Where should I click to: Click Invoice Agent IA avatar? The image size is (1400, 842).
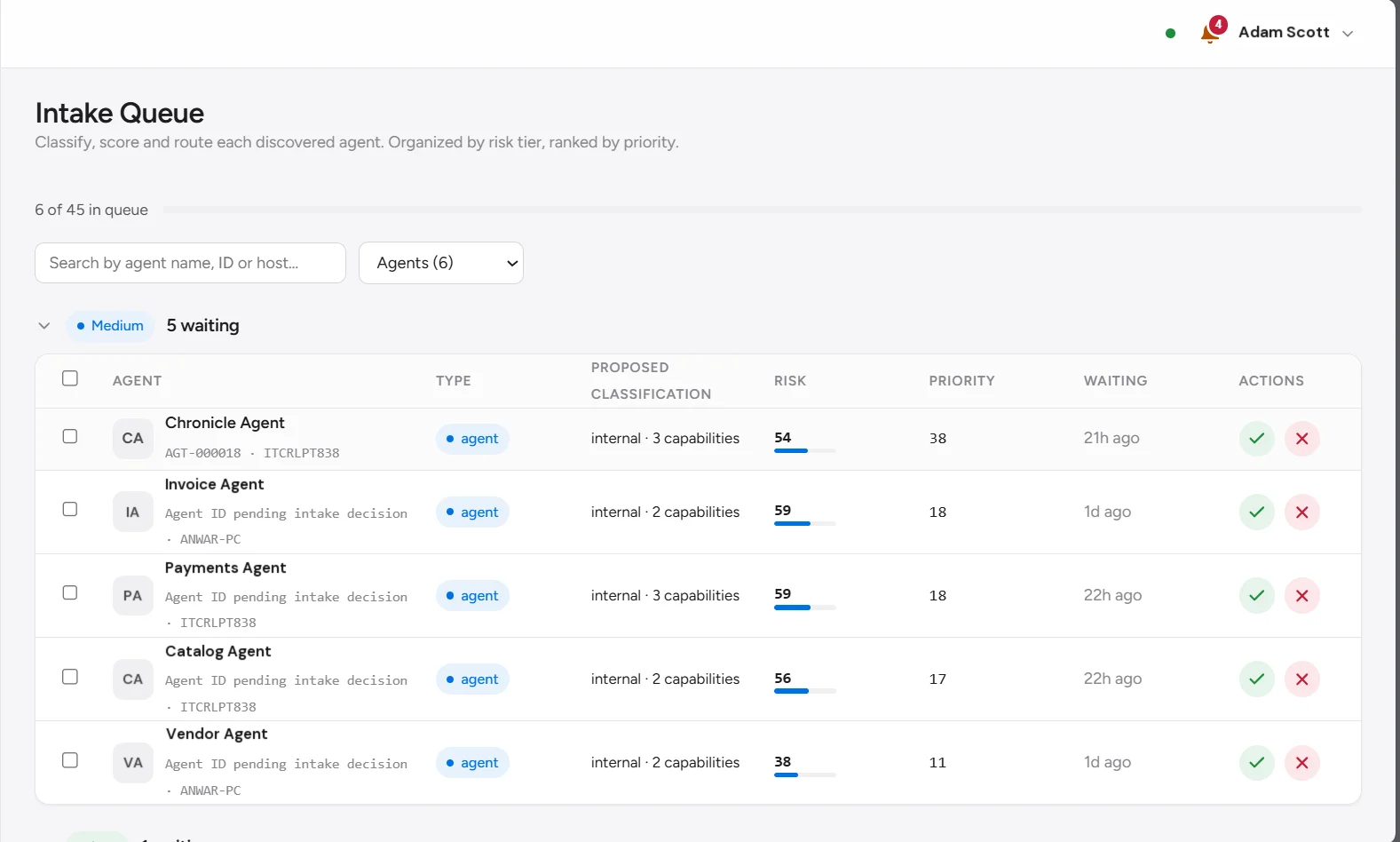[132, 512]
